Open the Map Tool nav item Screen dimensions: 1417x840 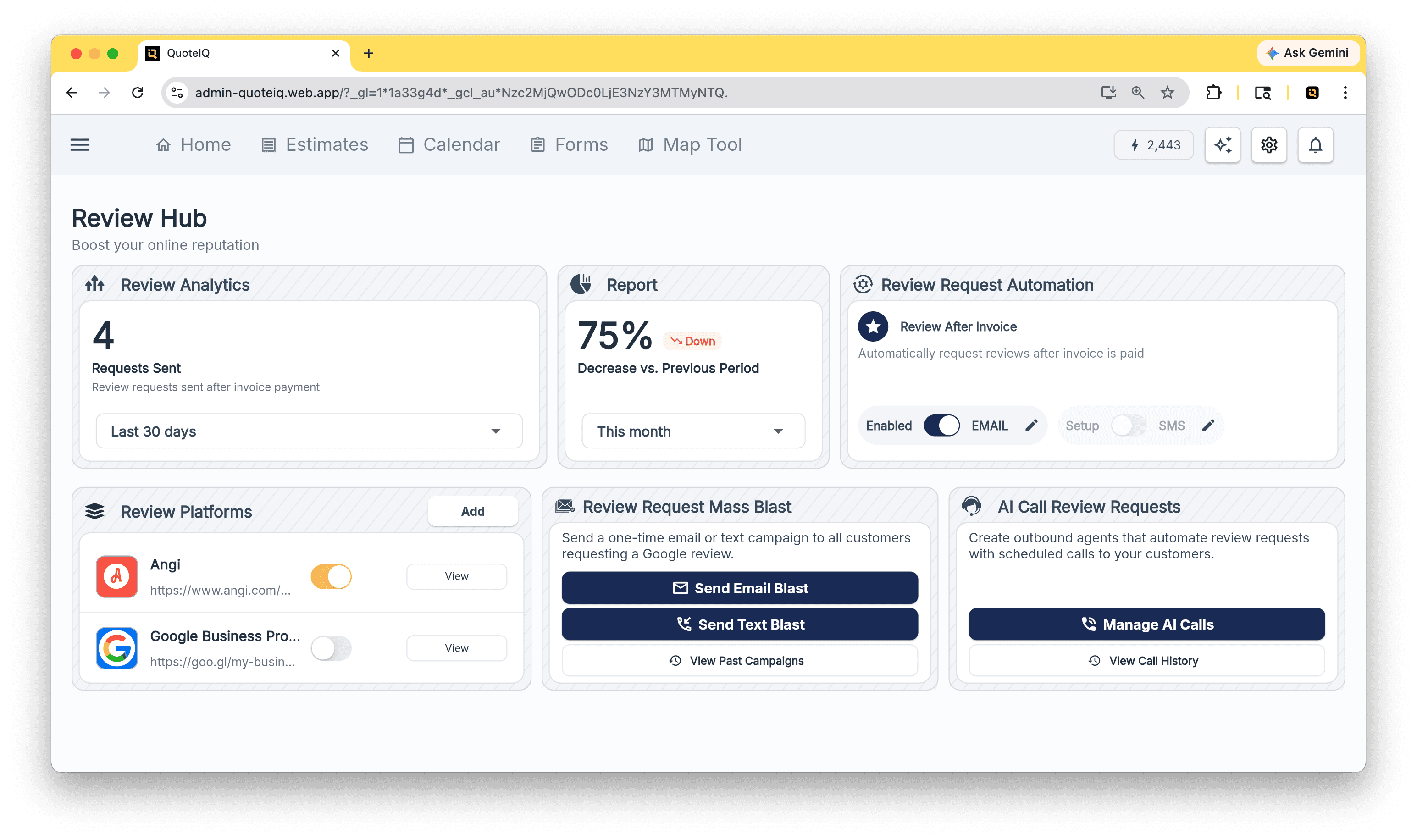pyautogui.click(x=690, y=145)
